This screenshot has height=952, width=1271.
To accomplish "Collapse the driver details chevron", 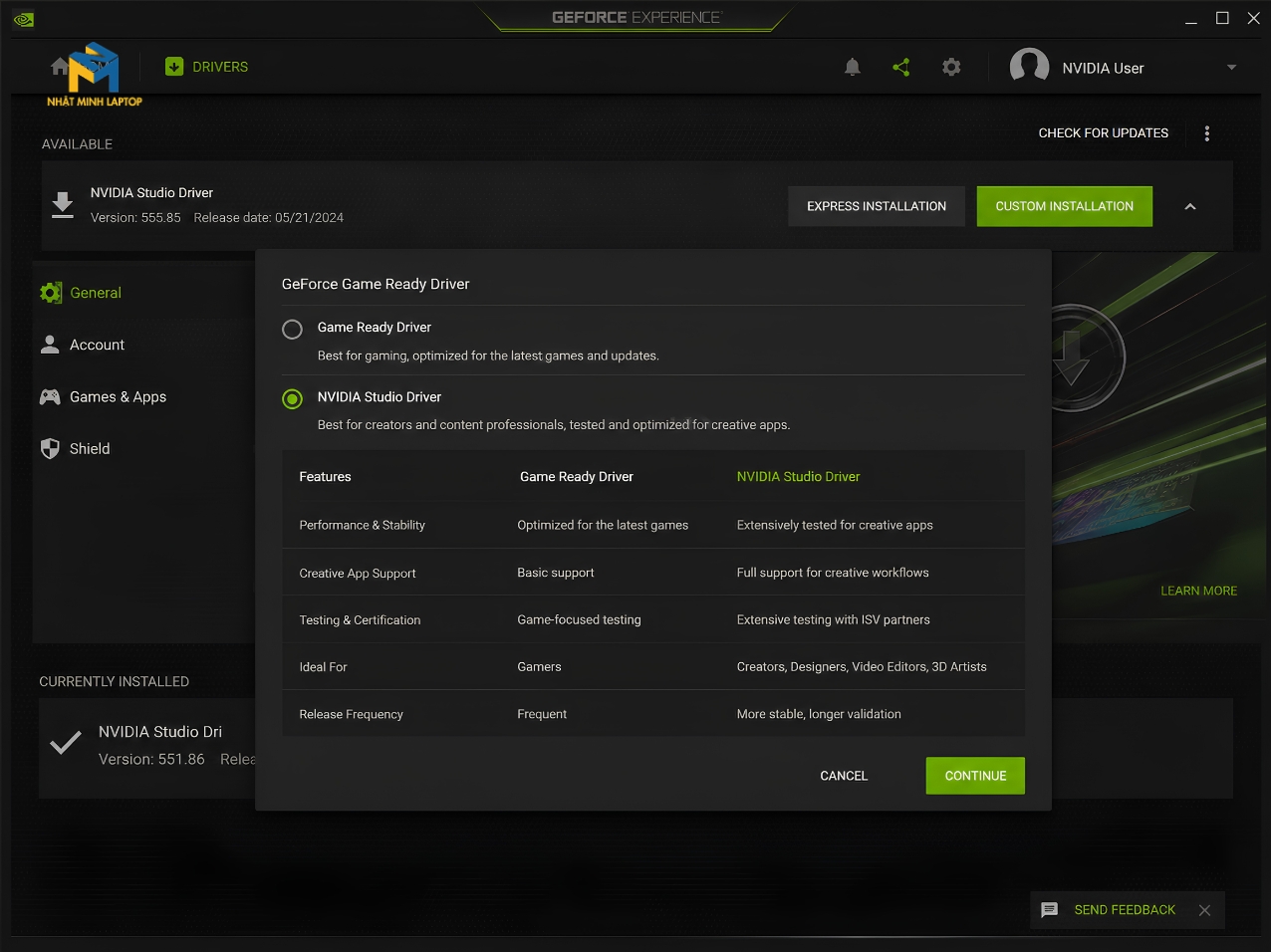I will coord(1189,206).
